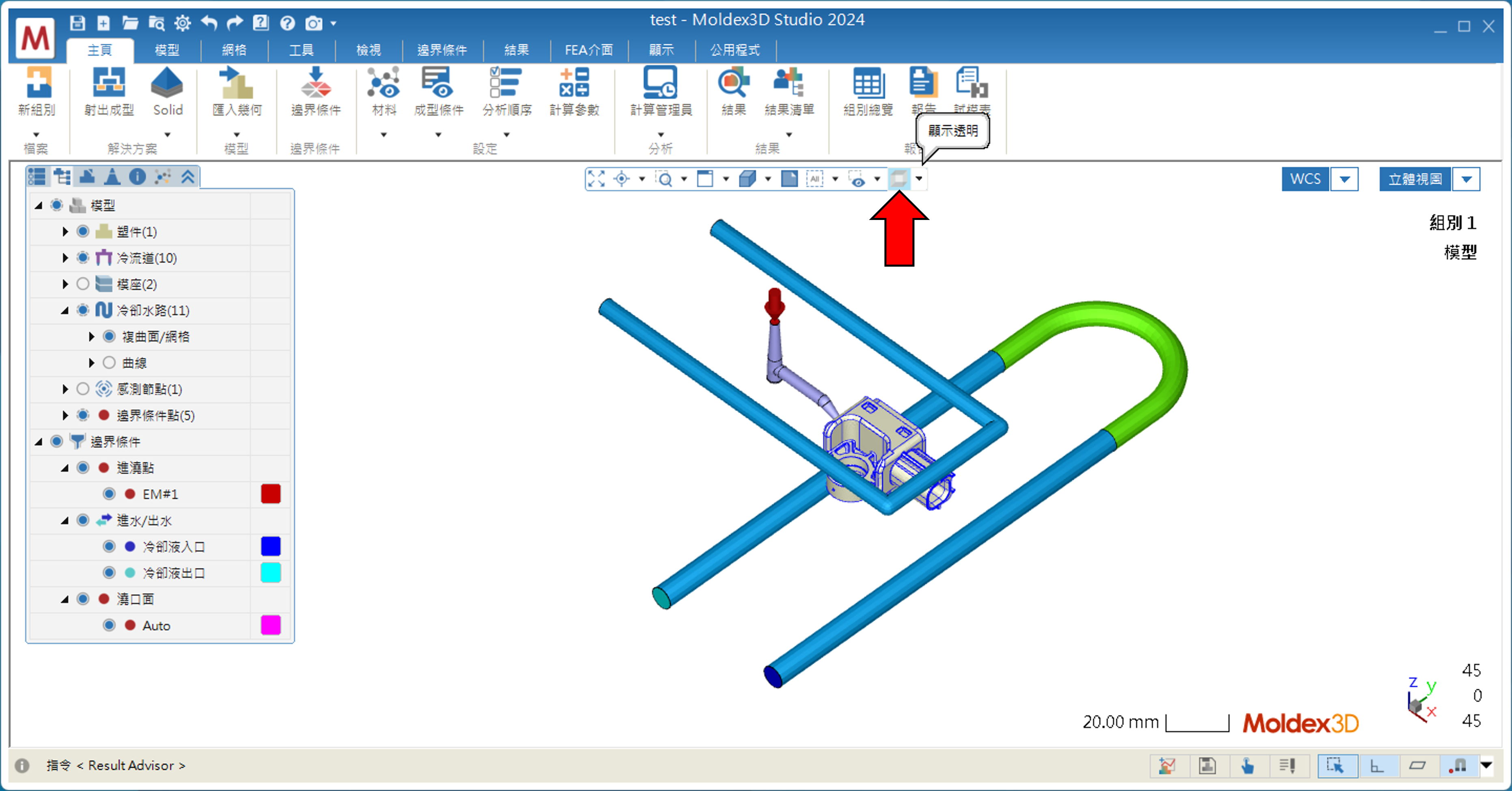The width and height of the screenshot is (1512, 791).
Task: Switch to the FEA介面 tab
Action: click(x=589, y=50)
